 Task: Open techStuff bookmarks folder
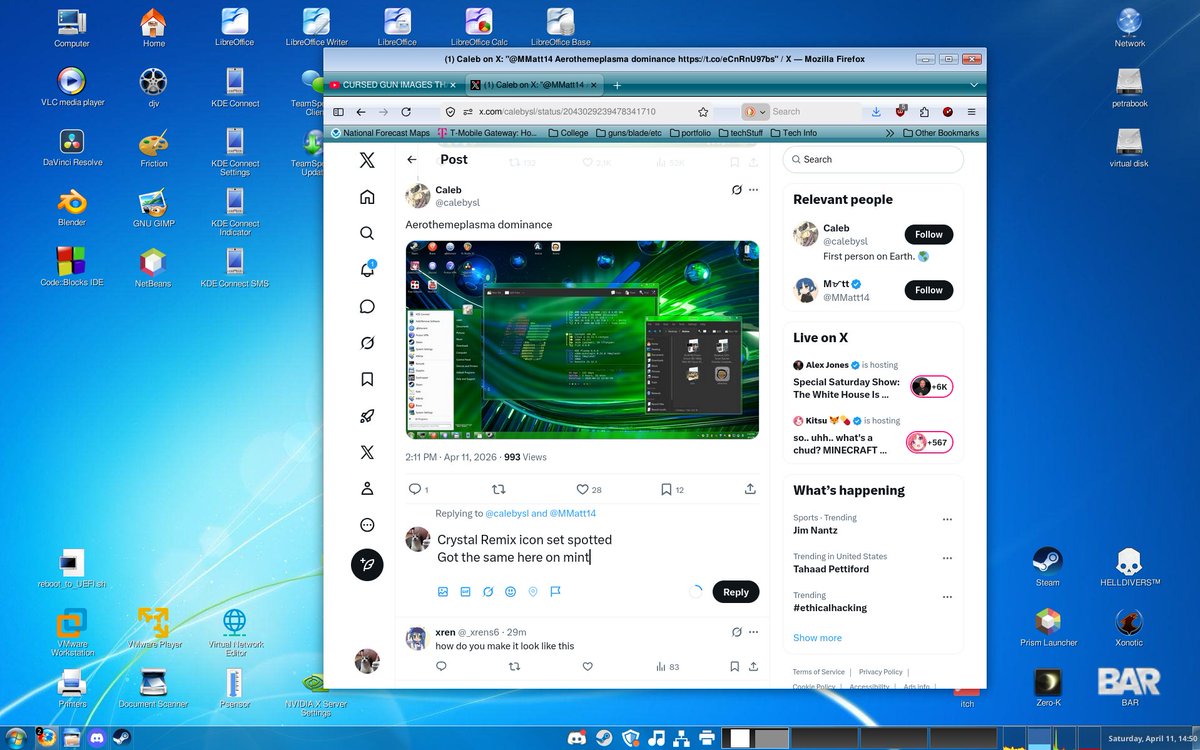740,133
